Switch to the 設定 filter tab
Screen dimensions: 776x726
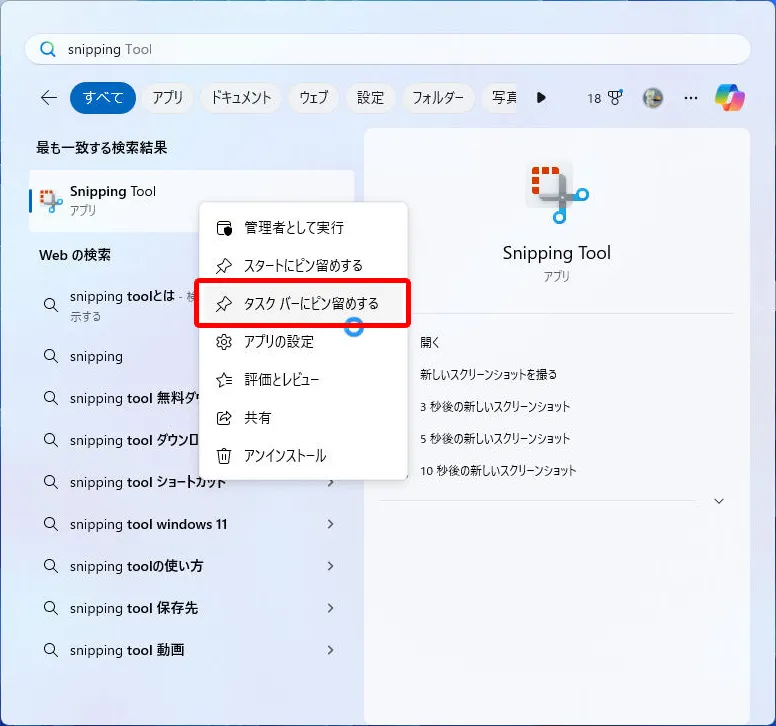pyautogui.click(x=370, y=98)
